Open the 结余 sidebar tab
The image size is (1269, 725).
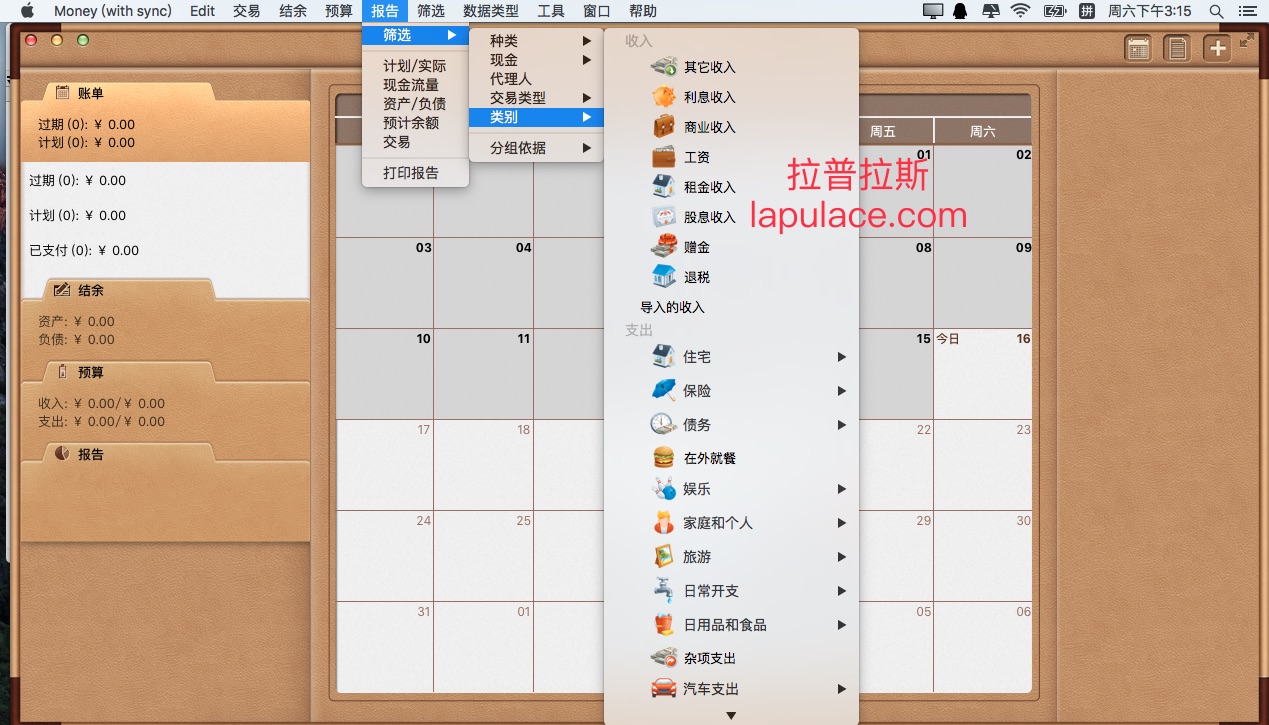[x=91, y=290]
